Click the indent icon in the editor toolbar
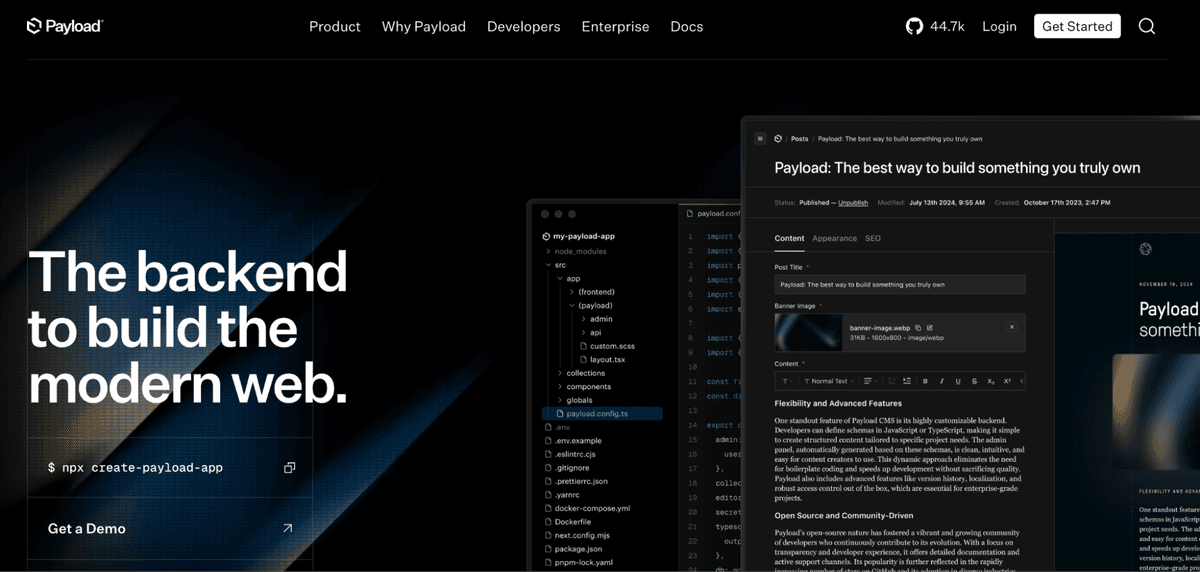The image size is (1200, 572). point(907,381)
